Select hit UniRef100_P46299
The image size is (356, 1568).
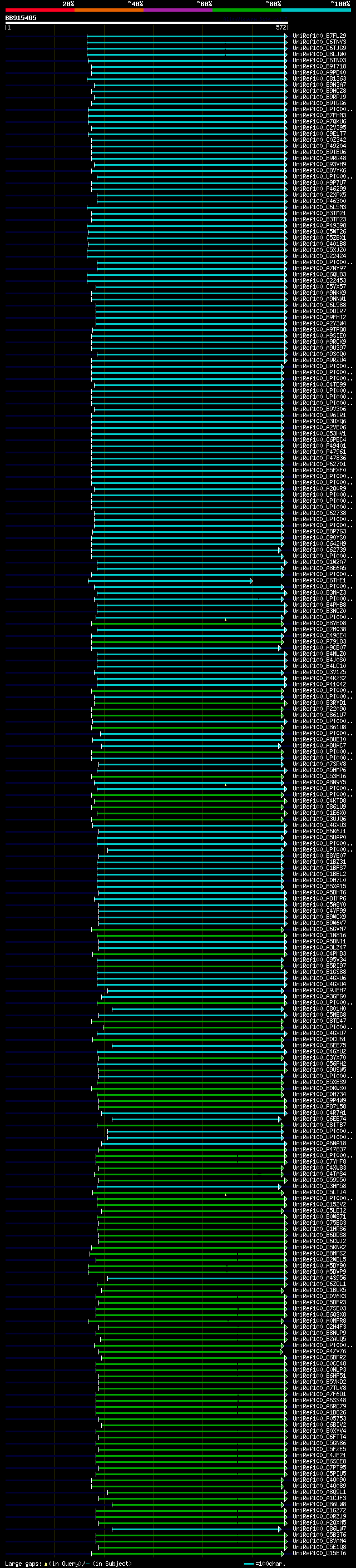tap(319, 189)
